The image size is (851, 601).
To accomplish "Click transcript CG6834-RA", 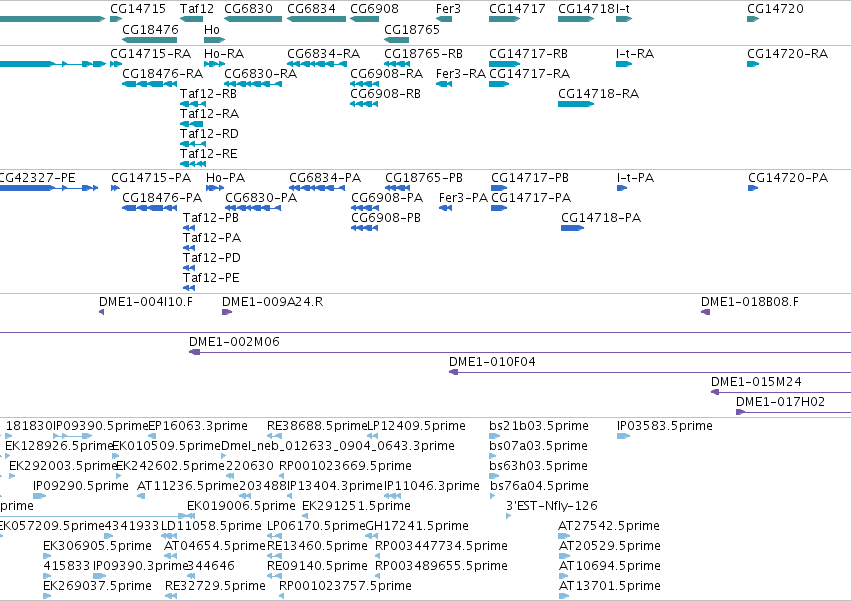I will pyautogui.click(x=323, y=54).
